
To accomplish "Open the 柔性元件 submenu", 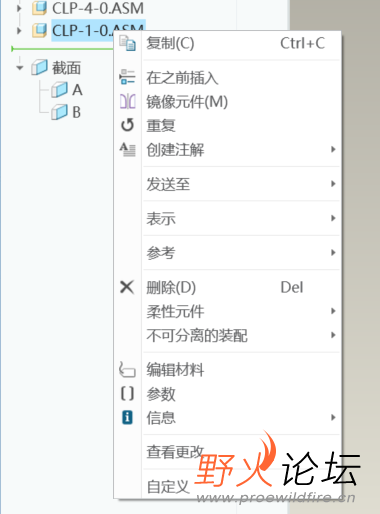I will [241, 311].
